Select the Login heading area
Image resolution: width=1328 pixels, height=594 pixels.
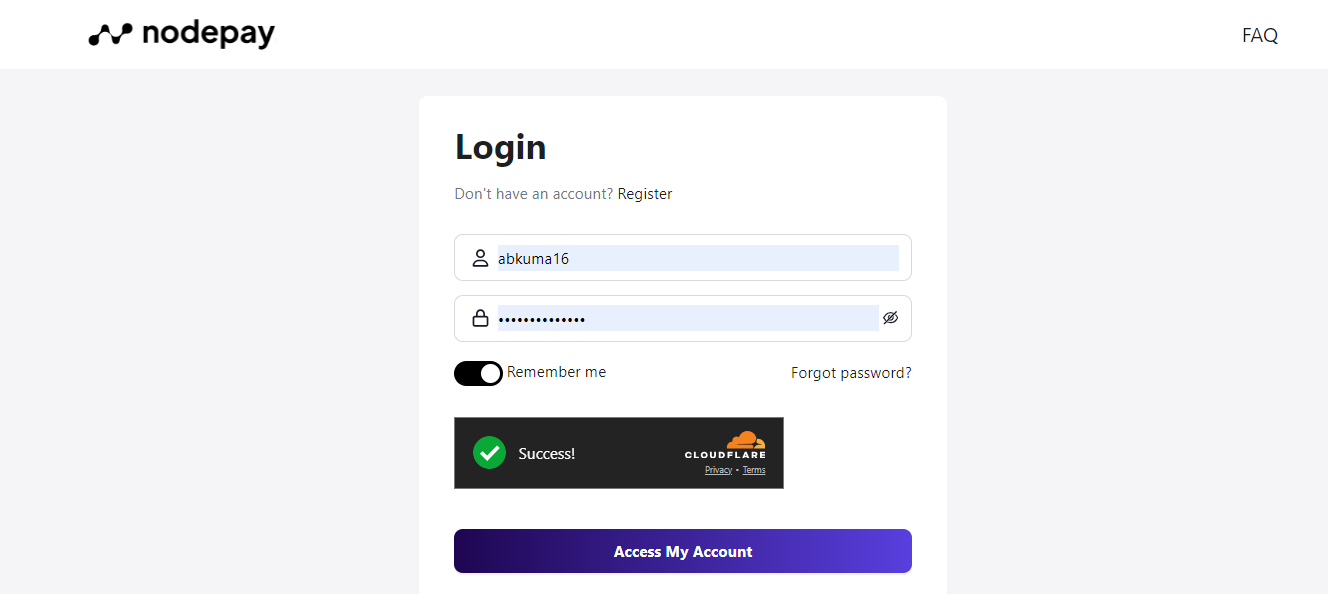(500, 146)
